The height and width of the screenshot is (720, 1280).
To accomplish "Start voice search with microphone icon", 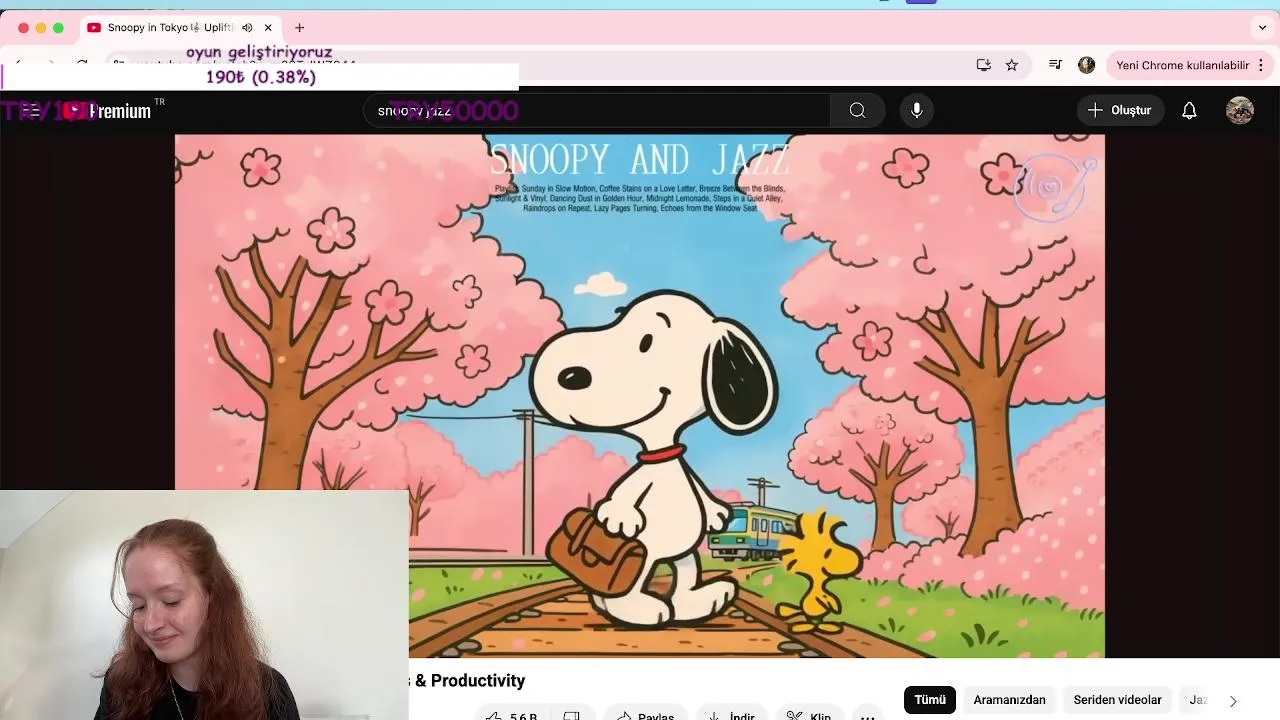I will pyautogui.click(x=916, y=110).
